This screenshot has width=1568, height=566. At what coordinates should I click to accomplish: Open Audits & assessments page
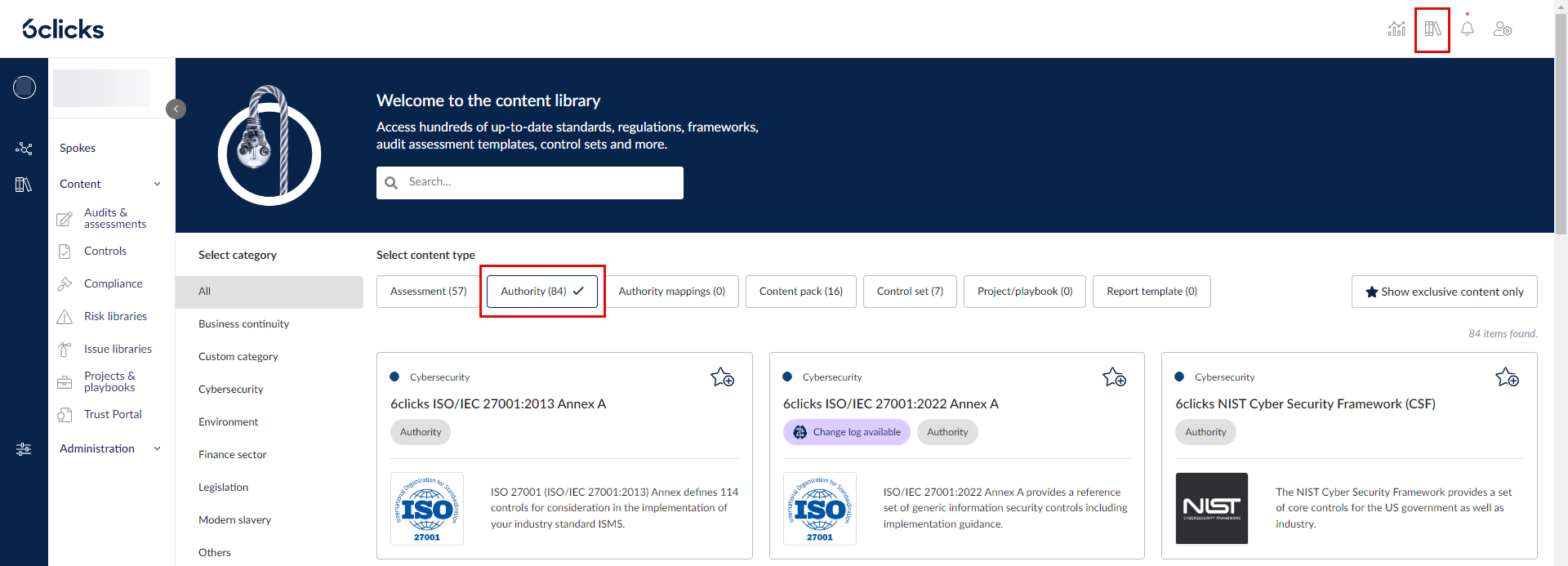pos(115,218)
